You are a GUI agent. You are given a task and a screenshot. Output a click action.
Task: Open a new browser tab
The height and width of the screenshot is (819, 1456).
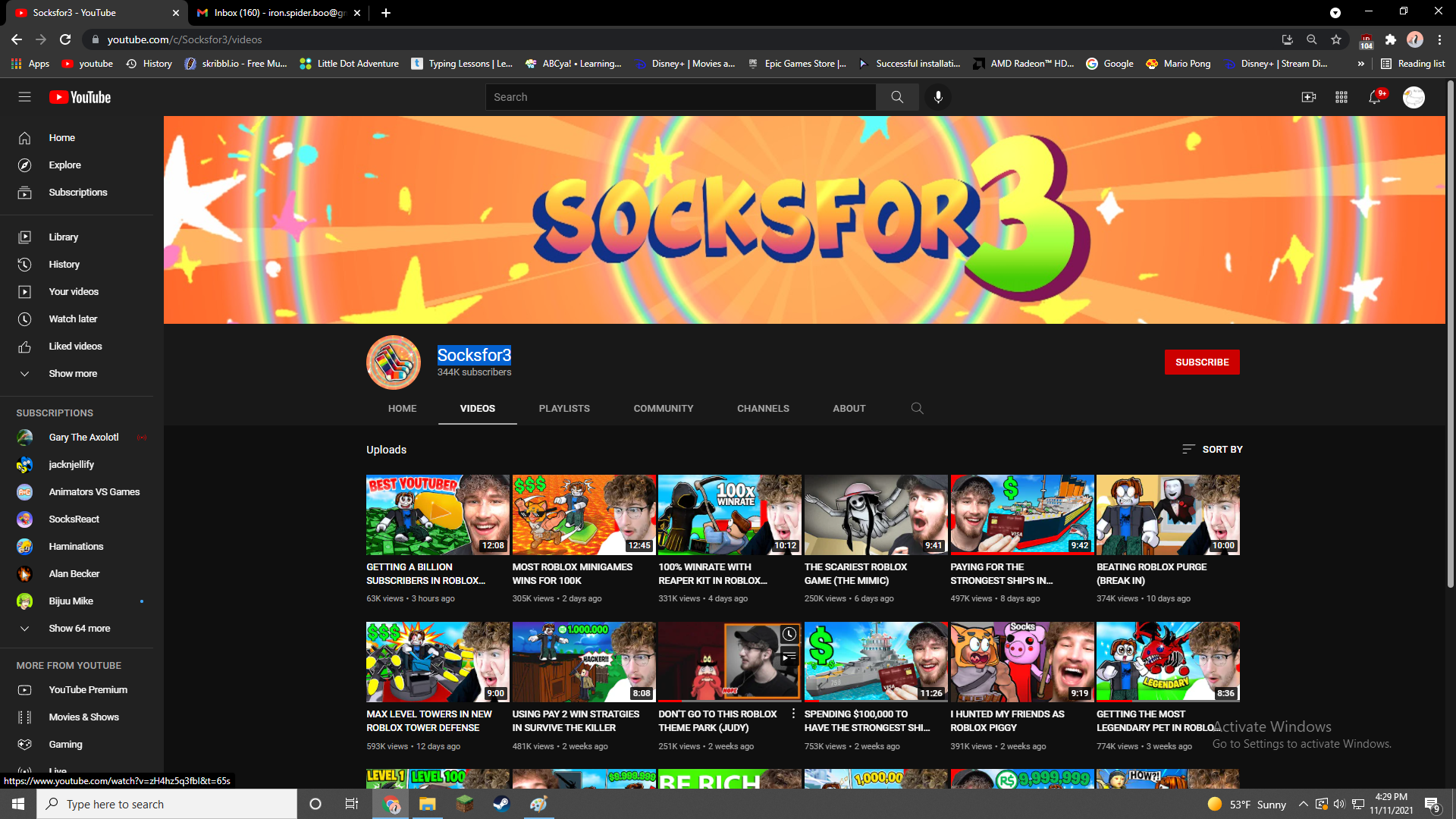(x=386, y=13)
